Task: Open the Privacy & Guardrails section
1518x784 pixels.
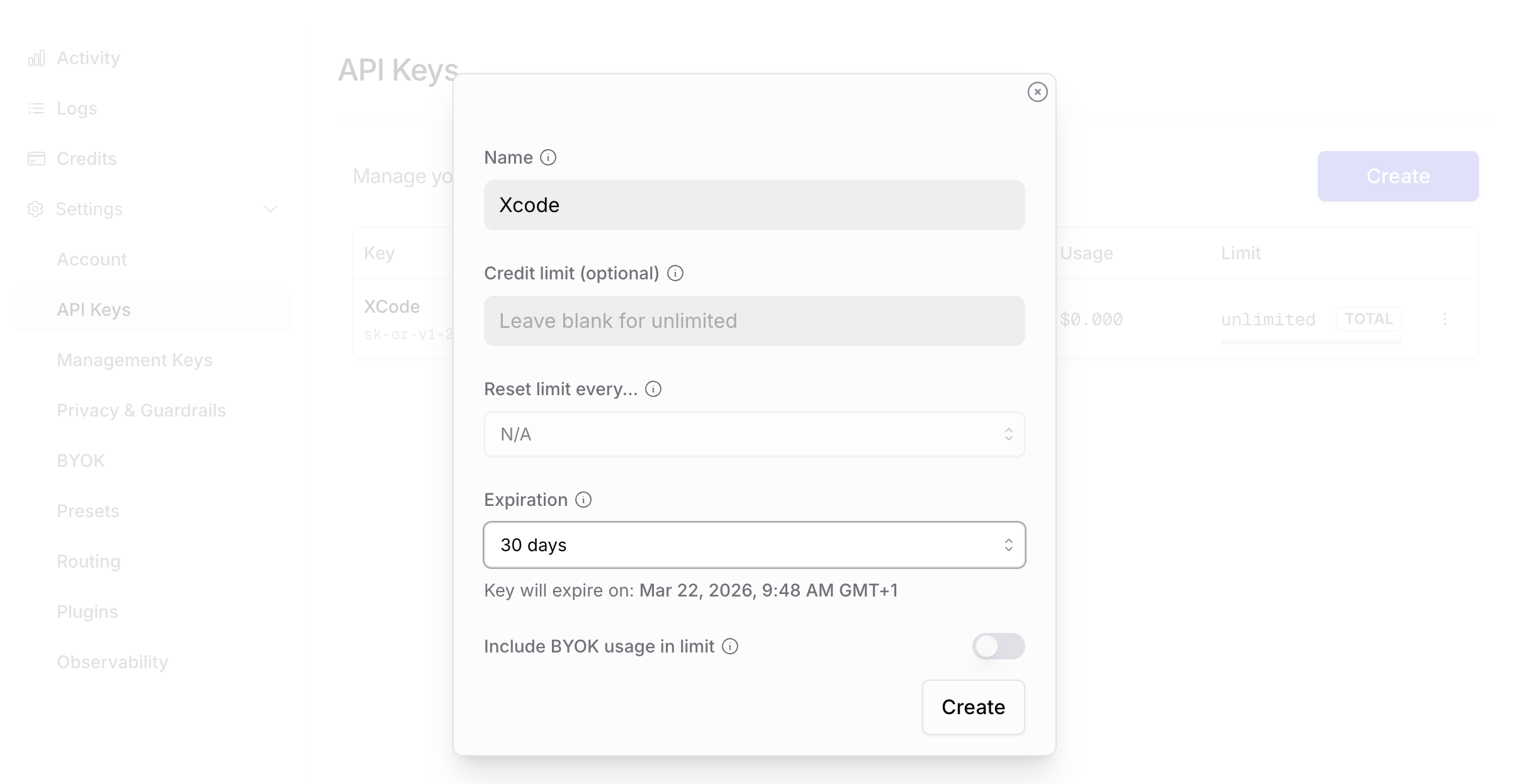Action: 141,410
